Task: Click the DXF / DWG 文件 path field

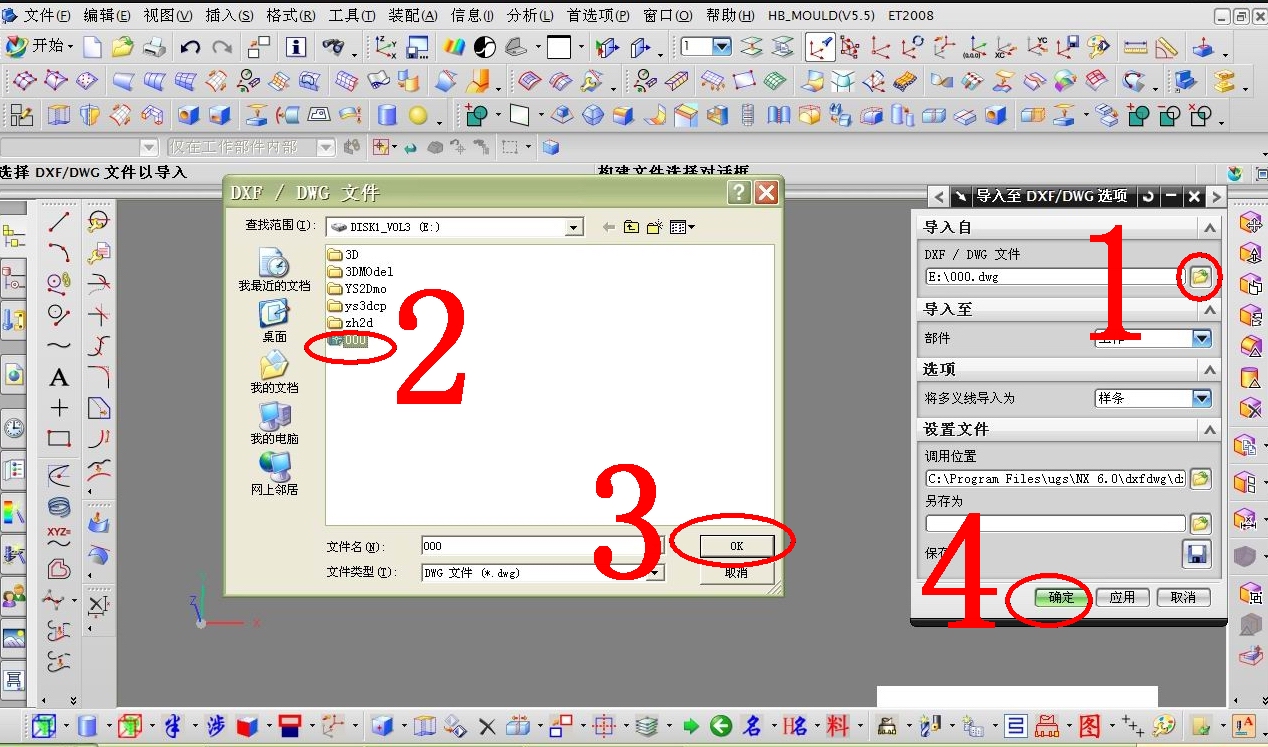Action: click(1055, 277)
